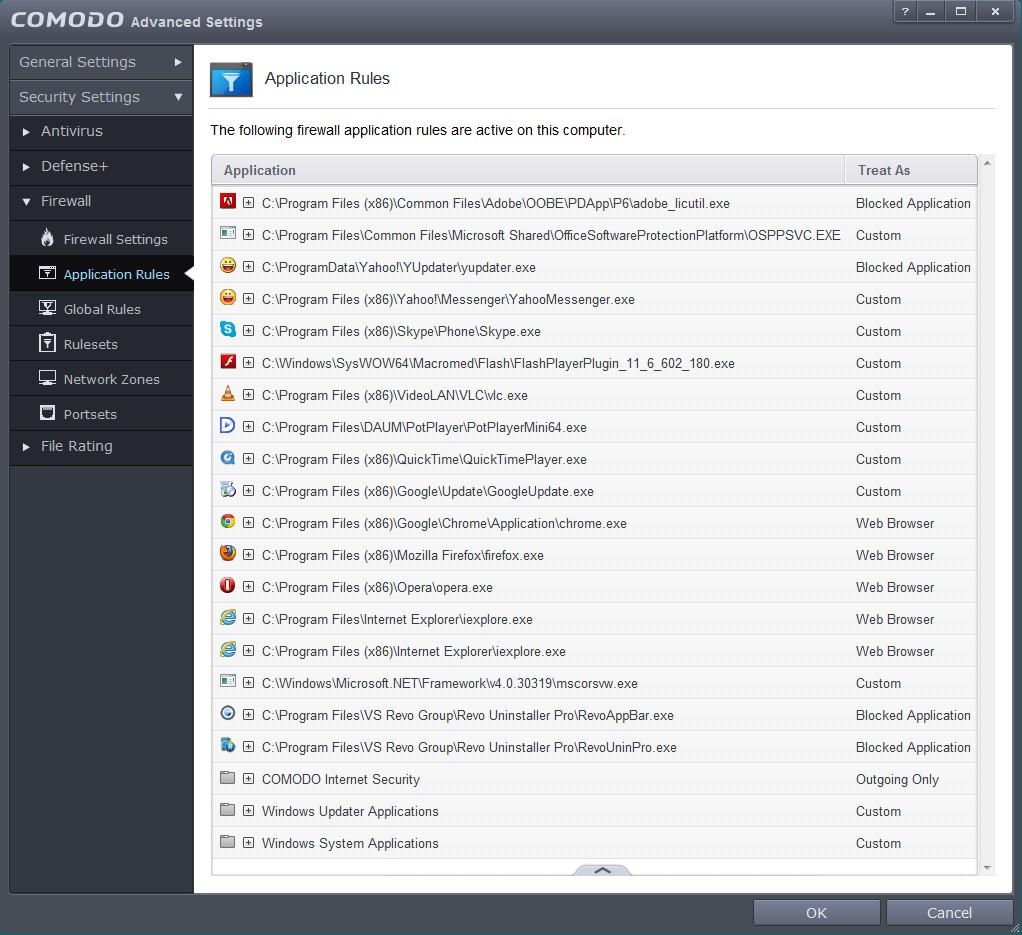
Task: Expand the mscorsvw.exe rule entry
Action: [x=248, y=683]
